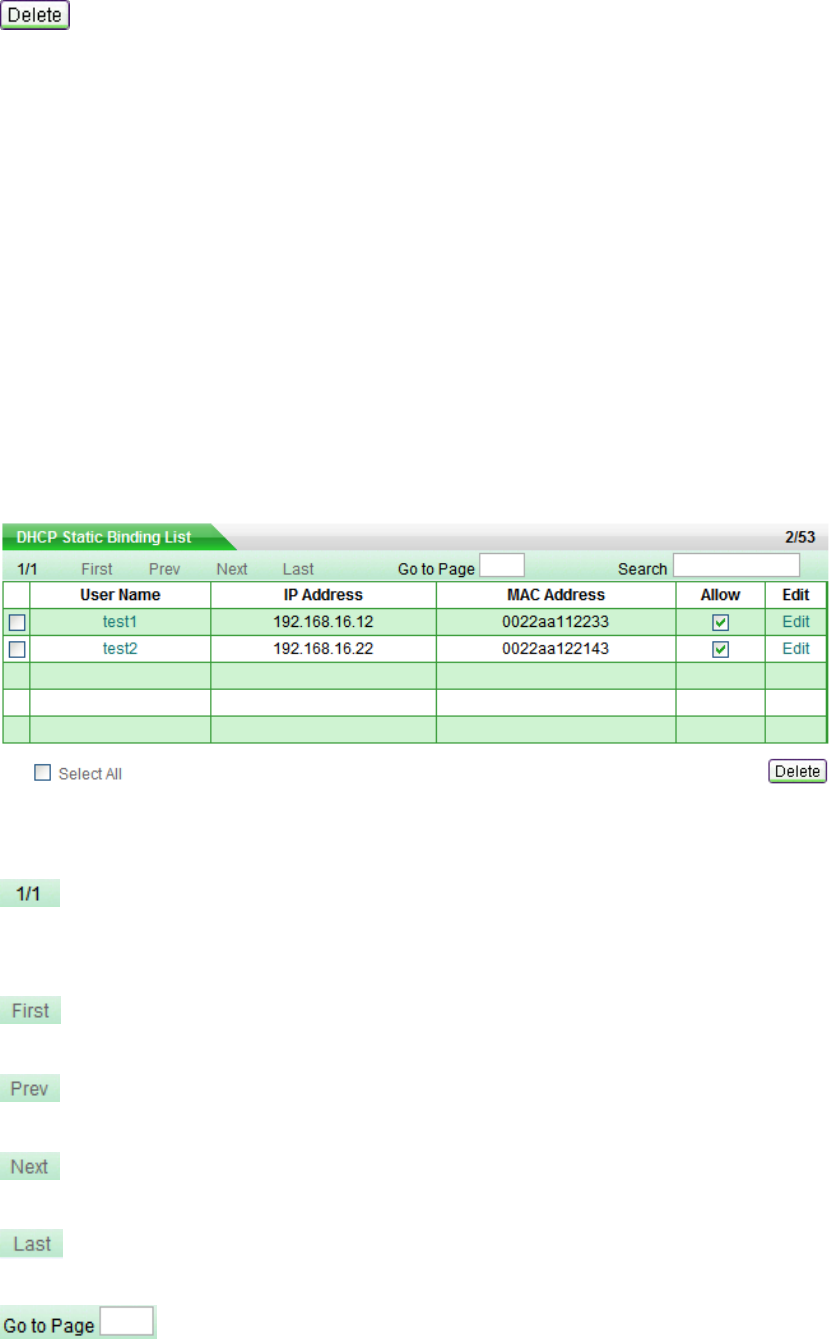This screenshot has width=831, height=1339.
Task: Click Prev in the table pagination bar
Action: pyautogui.click(x=165, y=569)
